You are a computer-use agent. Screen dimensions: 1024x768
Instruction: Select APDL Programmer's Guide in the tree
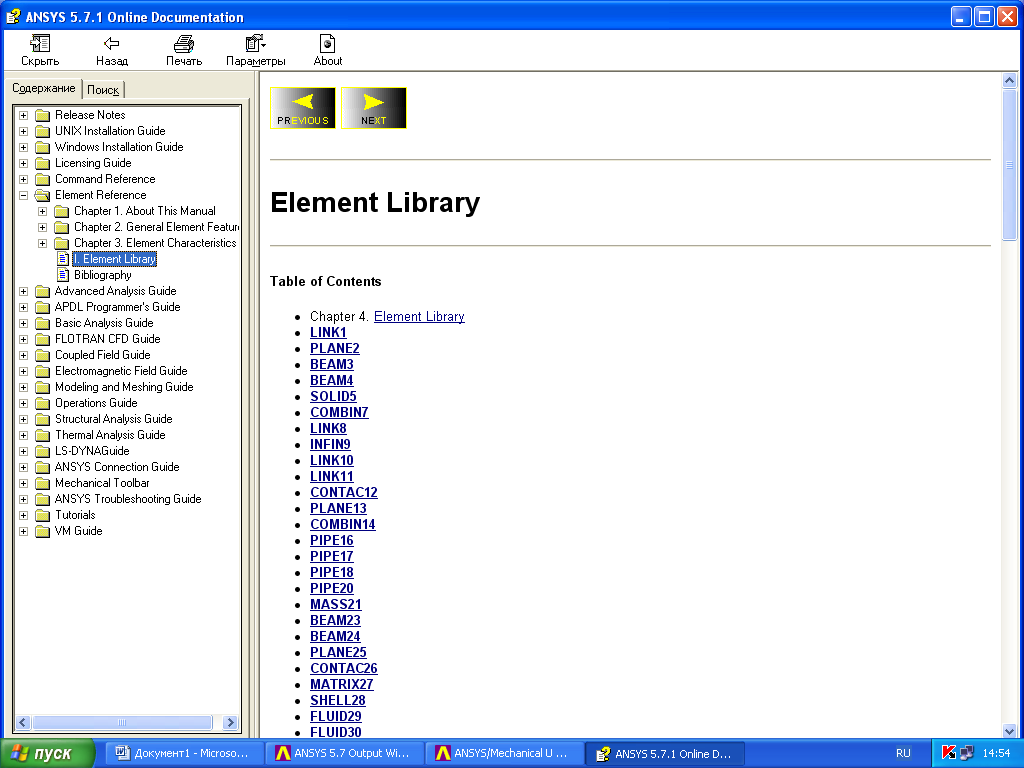pyautogui.click(x=118, y=307)
